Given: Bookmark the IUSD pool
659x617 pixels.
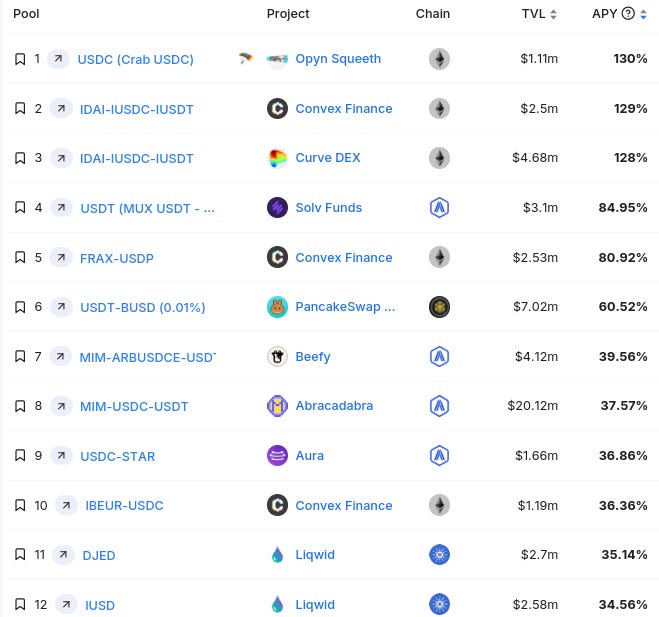Looking at the screenshot, I should coord(20,604).
